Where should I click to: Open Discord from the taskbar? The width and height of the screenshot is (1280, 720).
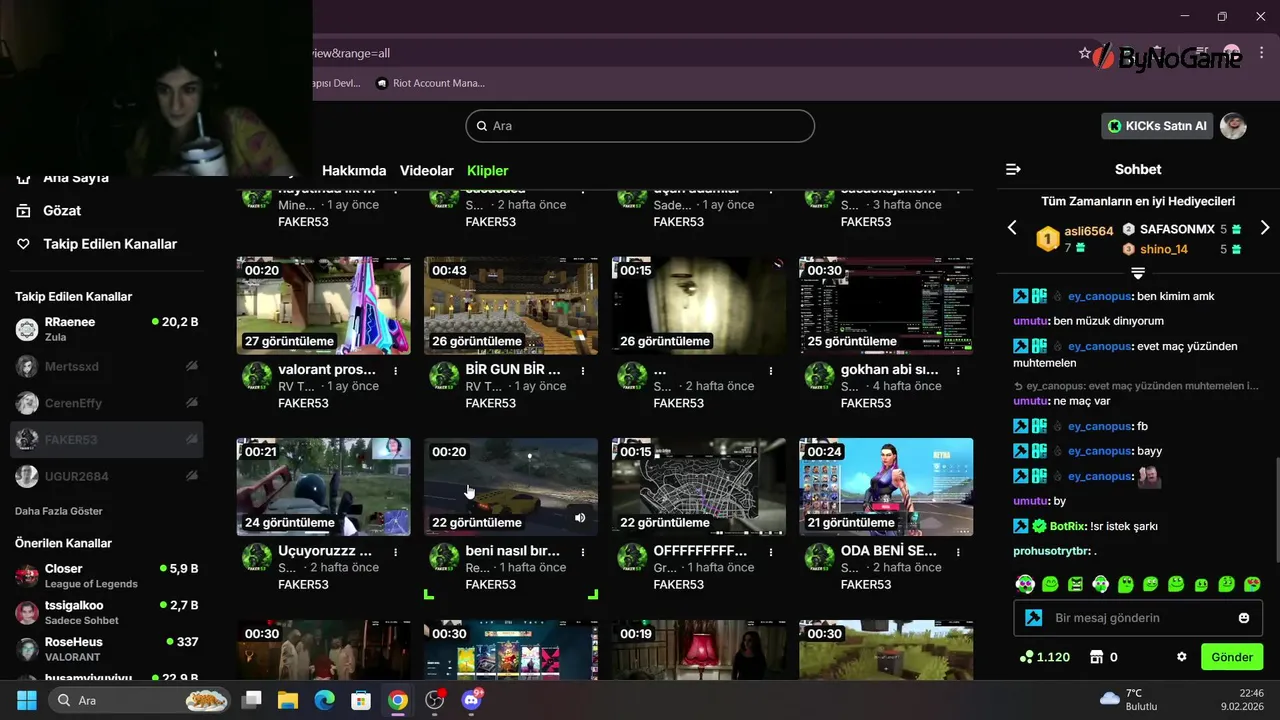point(471,700)
